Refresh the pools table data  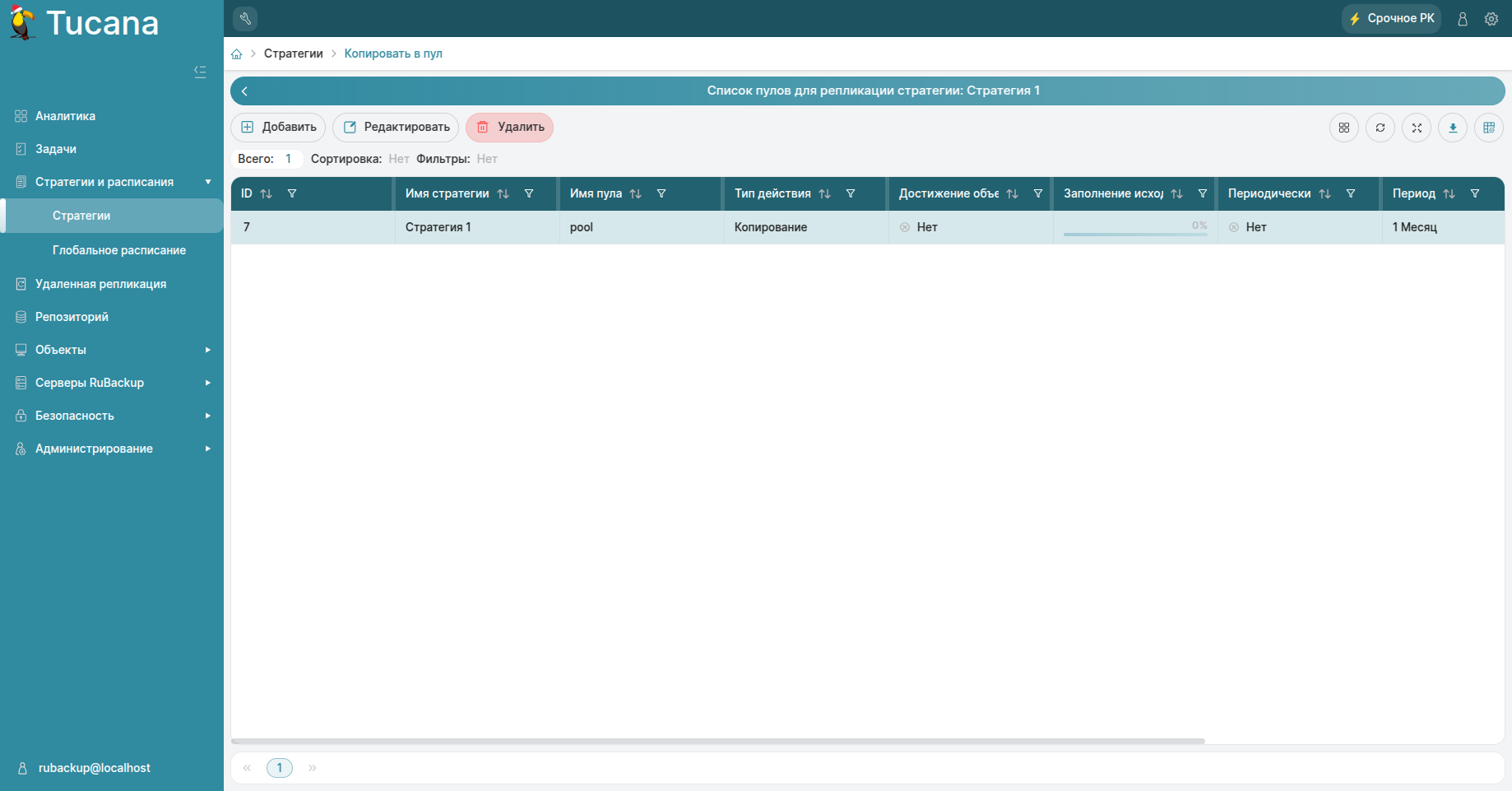click(x=1380, y=128)
